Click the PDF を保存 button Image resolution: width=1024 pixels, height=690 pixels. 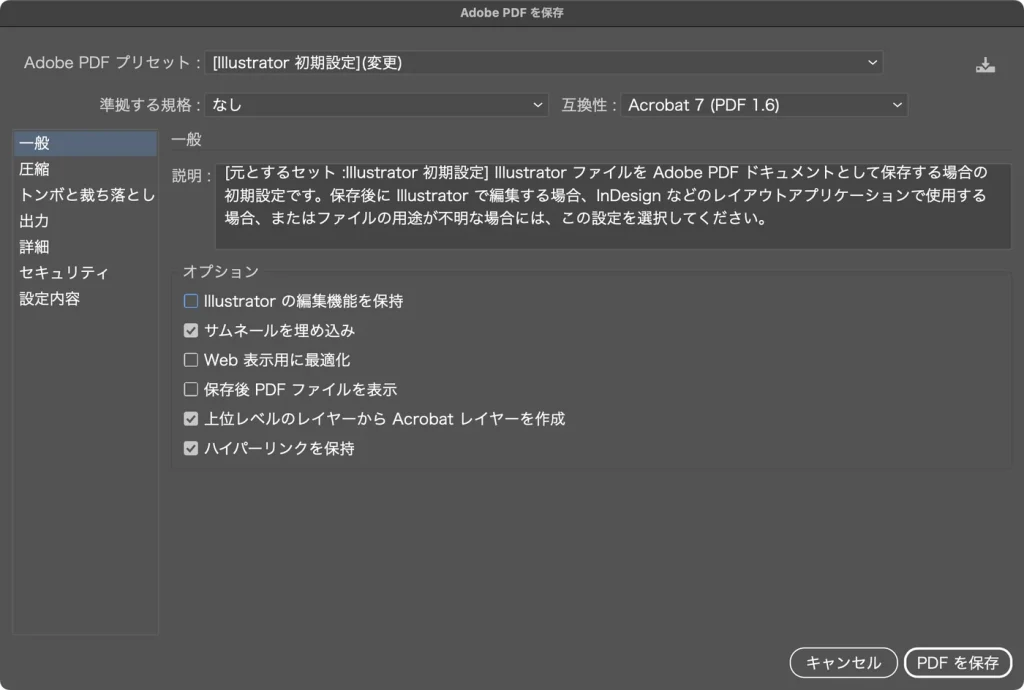(x=957, y=663)
